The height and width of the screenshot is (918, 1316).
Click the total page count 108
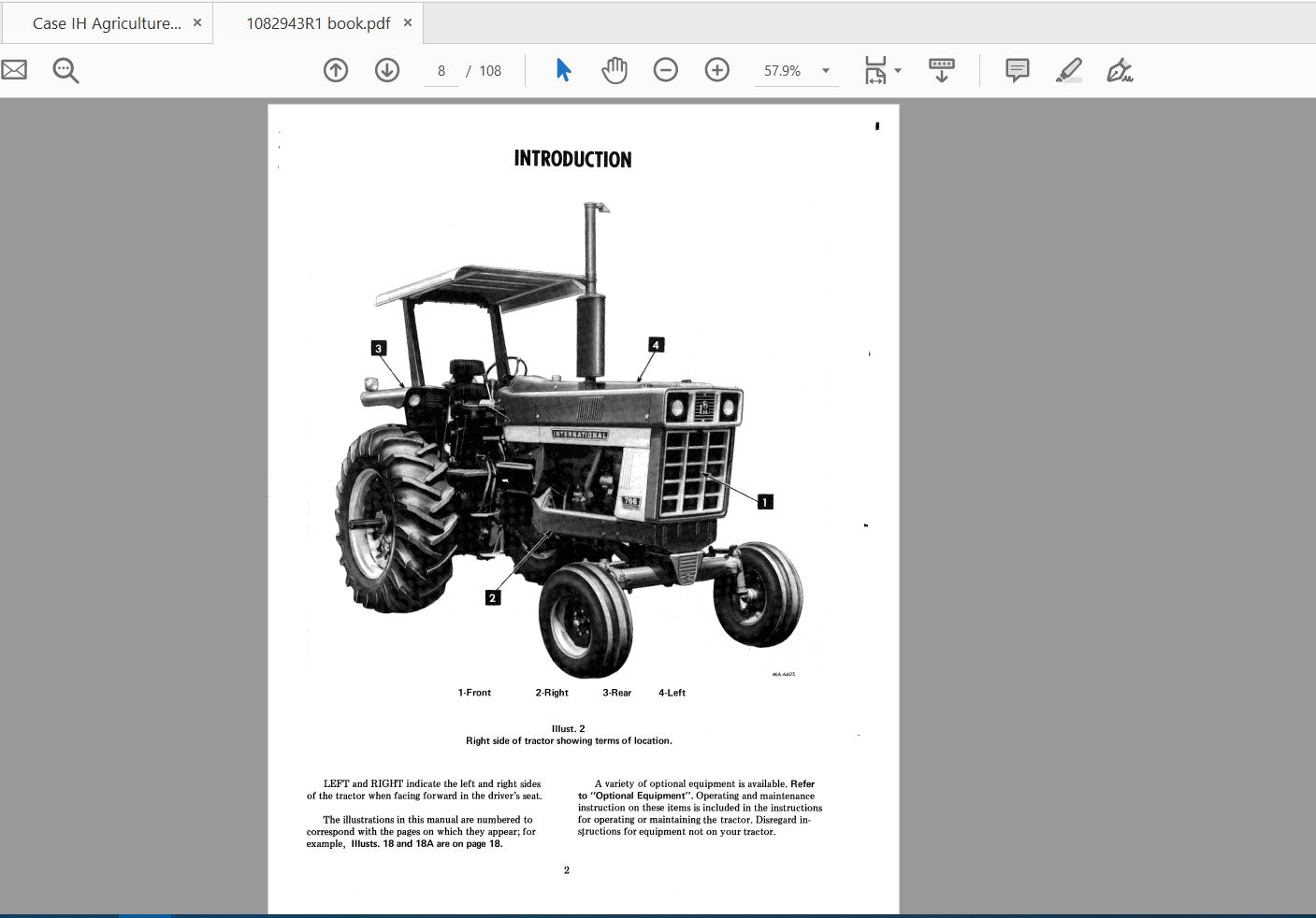pyautogui.click(x=490, y=71)
